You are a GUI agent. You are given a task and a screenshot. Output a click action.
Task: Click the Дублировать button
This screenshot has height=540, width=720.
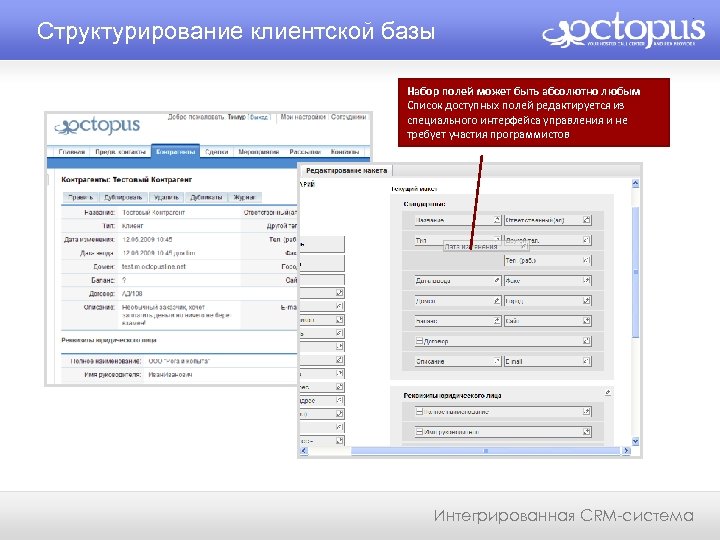(123, 197)
